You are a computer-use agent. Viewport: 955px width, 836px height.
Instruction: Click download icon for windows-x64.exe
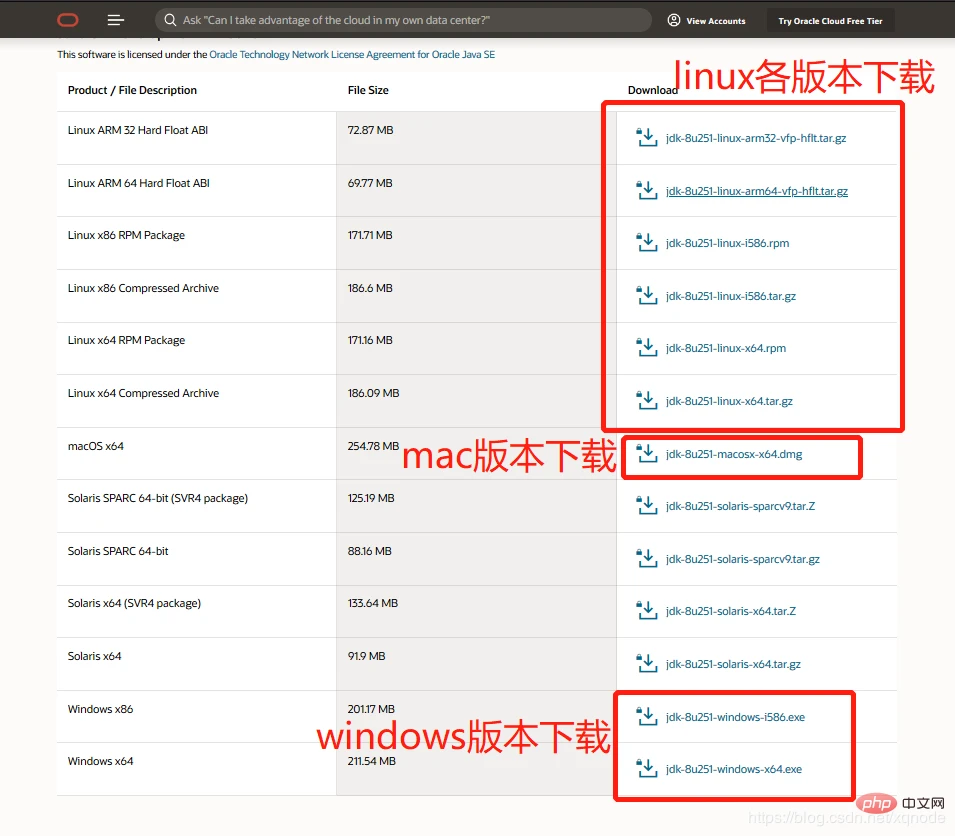646,769
